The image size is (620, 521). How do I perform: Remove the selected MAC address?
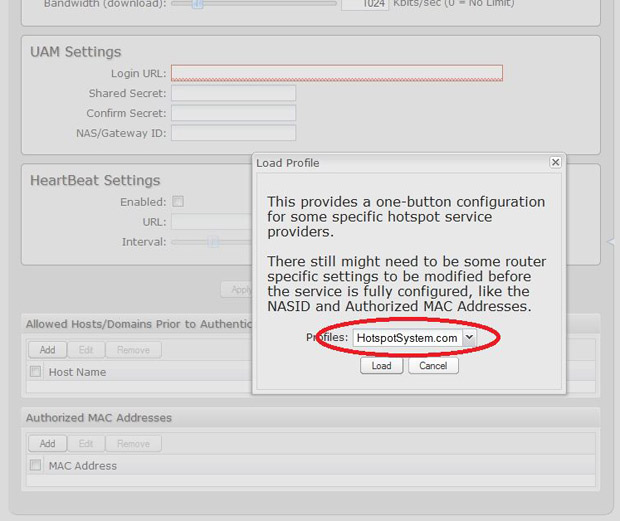pos(133,444)
